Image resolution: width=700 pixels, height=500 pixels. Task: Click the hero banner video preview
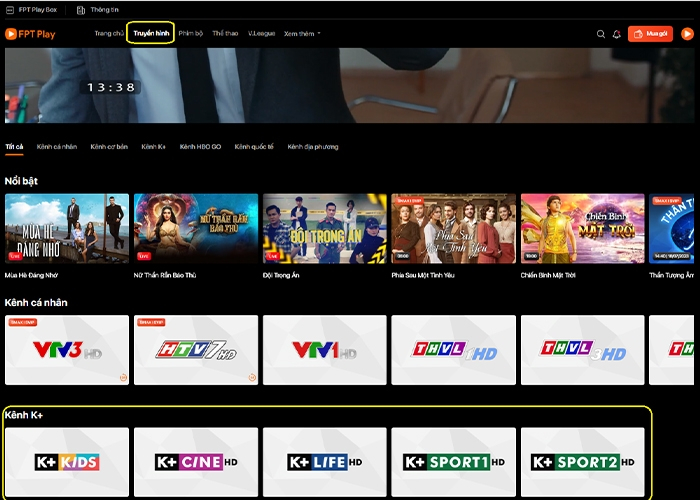[350, 85]
